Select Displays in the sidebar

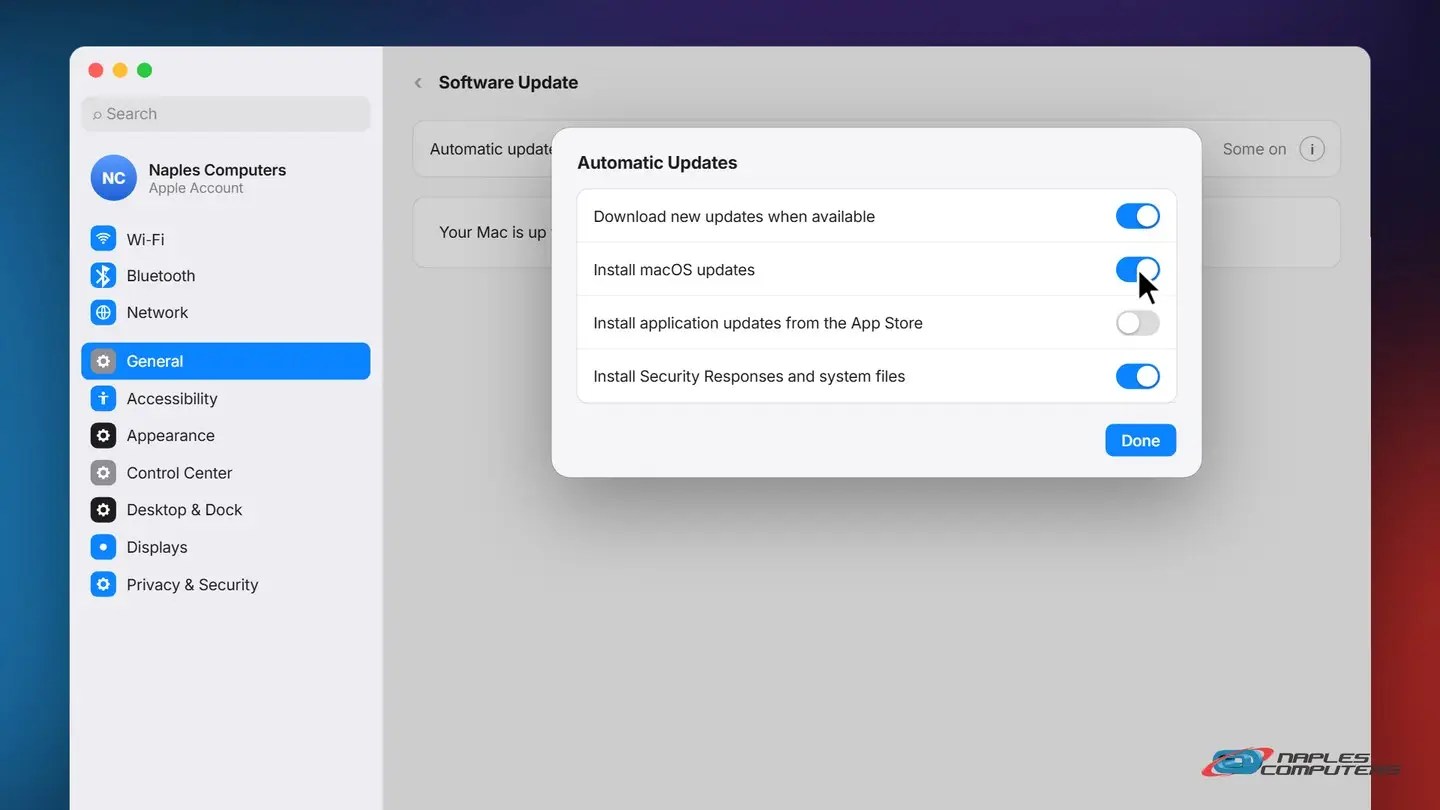click(157, 547)
